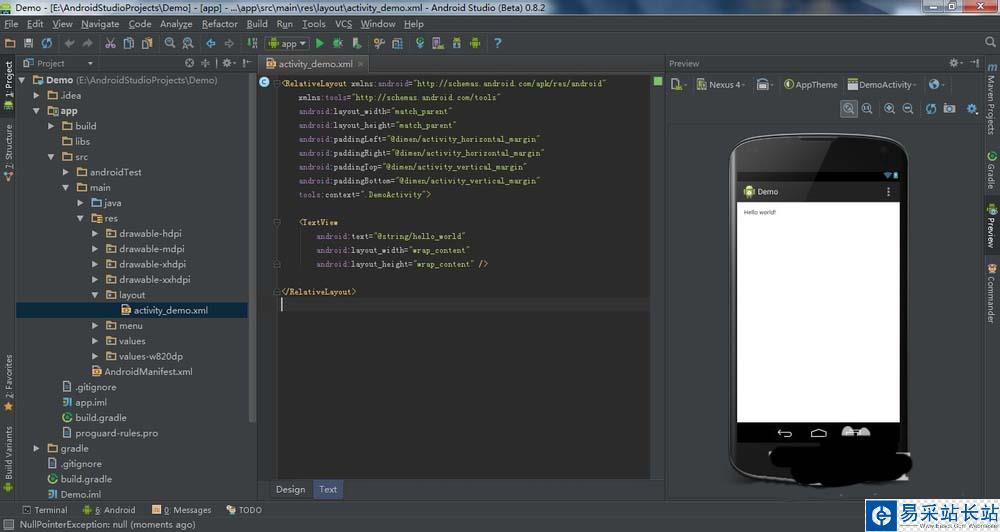The width and height of the screenshot is (1000, 532).
Task: Open the VCS menu
Action: [x=344, y=24]
